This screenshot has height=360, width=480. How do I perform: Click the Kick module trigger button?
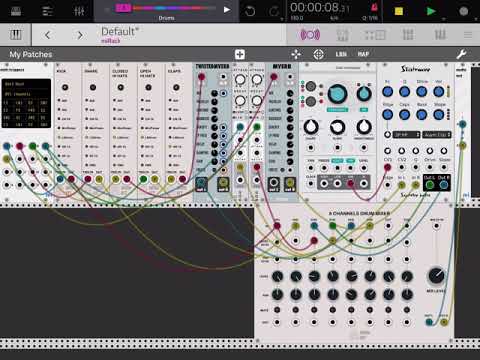pos(65,87)
